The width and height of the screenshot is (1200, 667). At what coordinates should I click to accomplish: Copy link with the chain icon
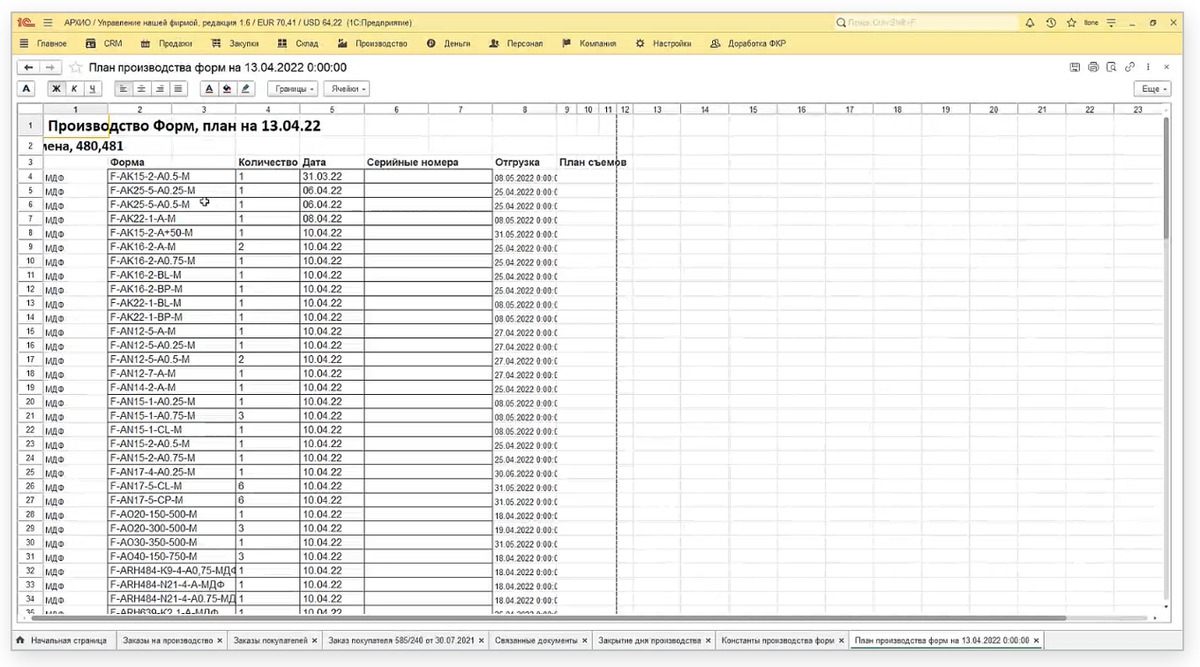pyautogui.click(x=1129, y=67)
